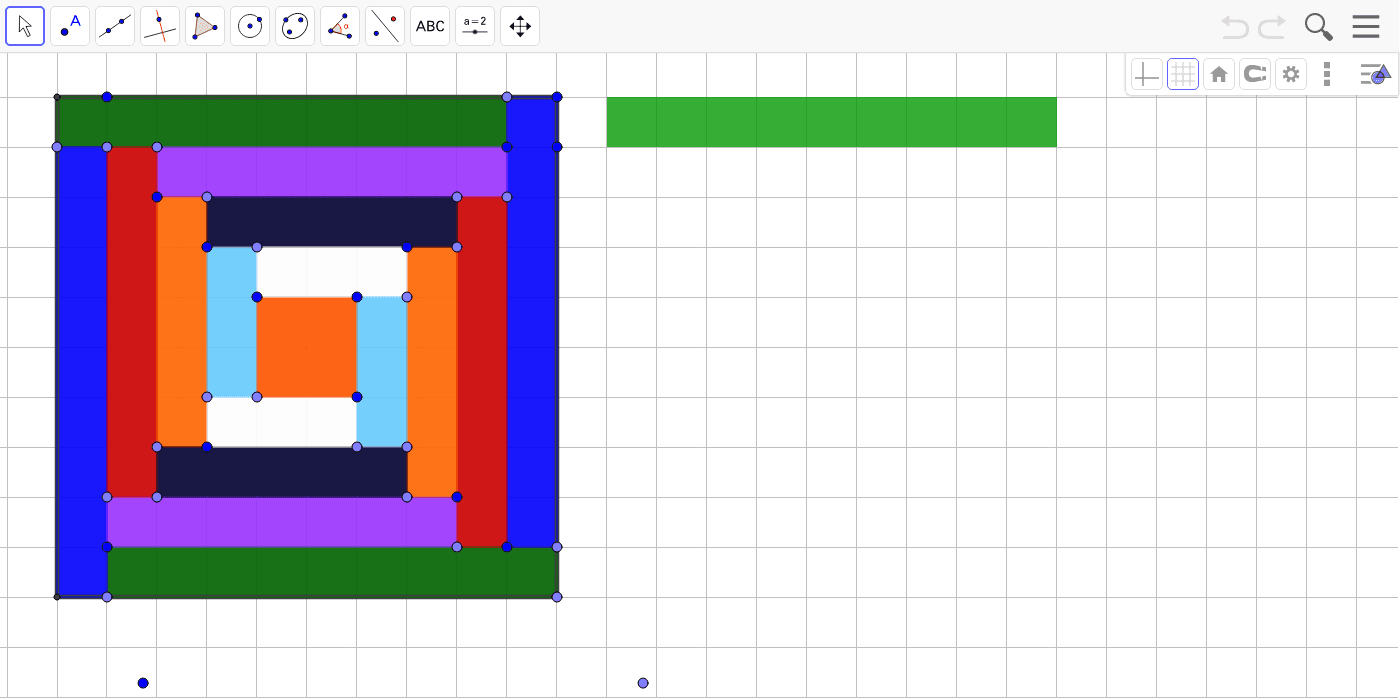Click the tall blue strip on quilt's left edge
This screenshot has height=700, width=1400.
pyautogui.click(x=82, y=372)
